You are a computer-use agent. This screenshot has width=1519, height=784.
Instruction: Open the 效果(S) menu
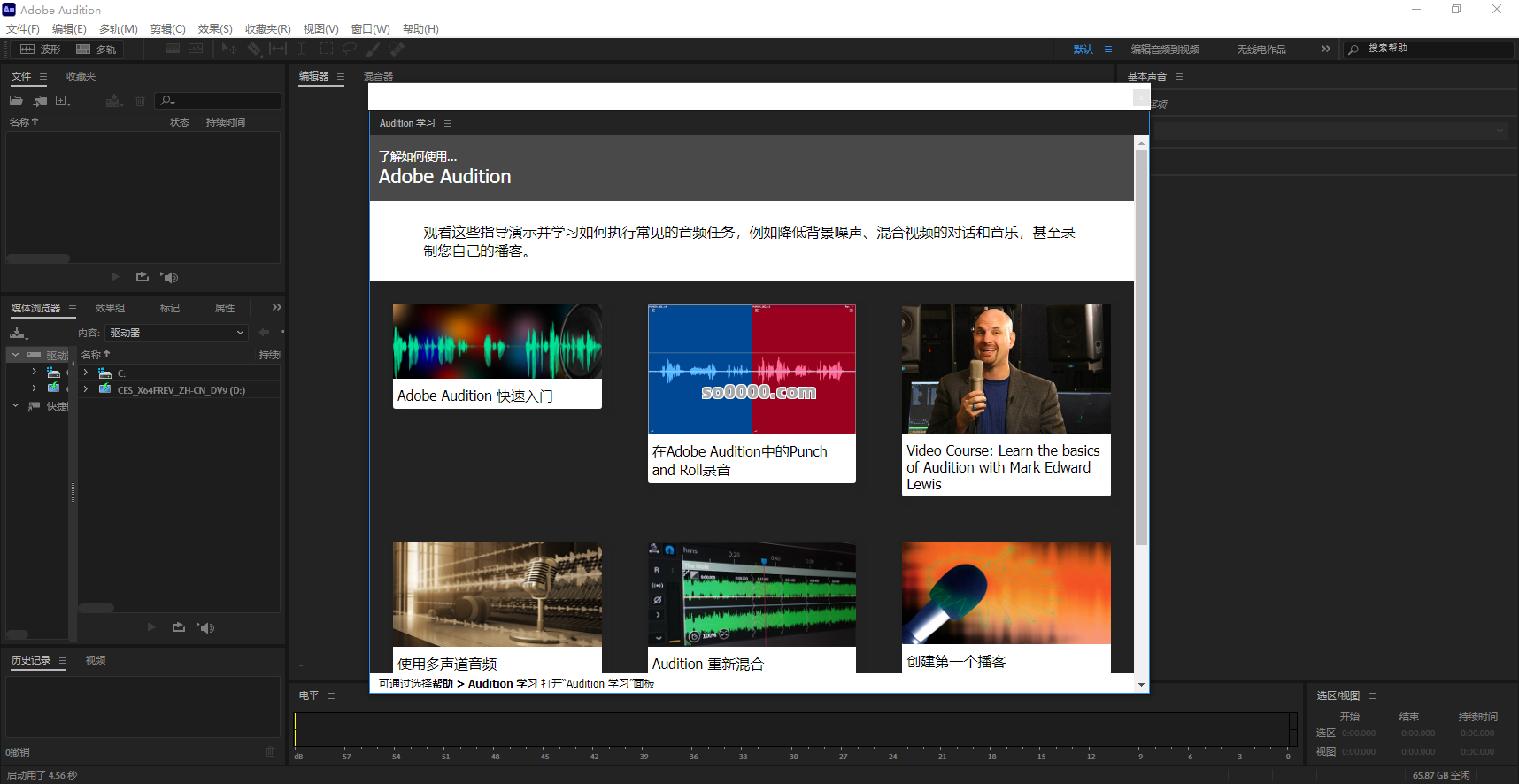214,29
